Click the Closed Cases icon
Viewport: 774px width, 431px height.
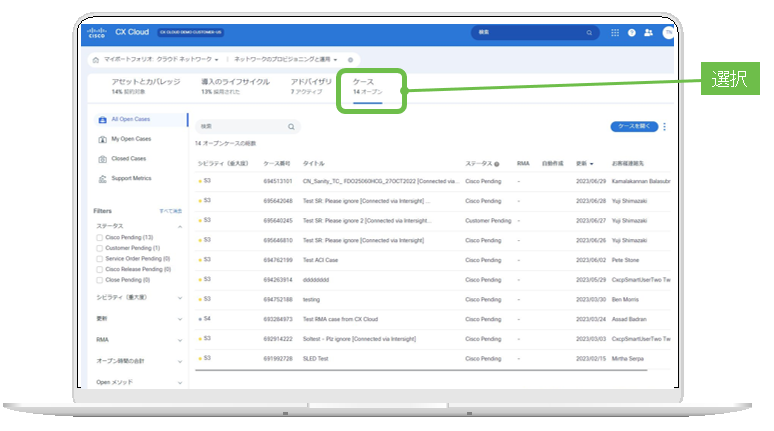click(102, 159)
